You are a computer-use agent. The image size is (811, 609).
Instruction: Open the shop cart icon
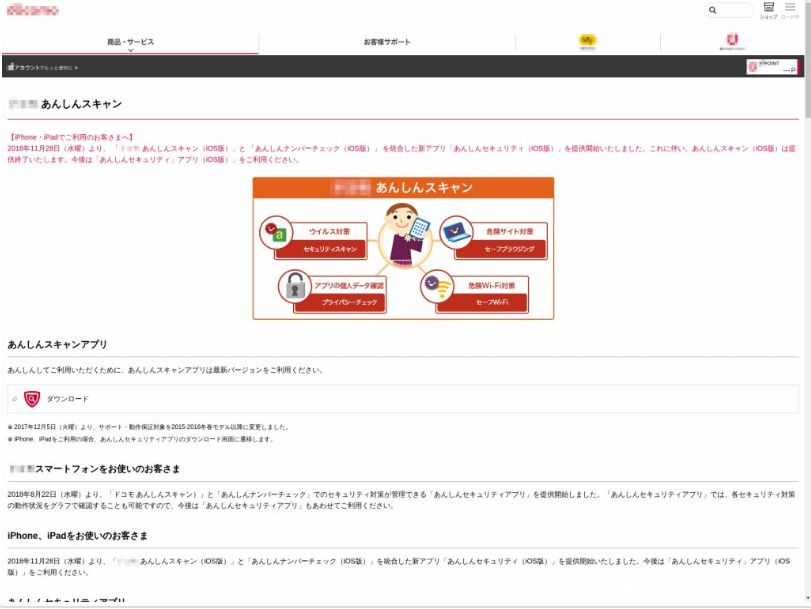click(768, 8)
